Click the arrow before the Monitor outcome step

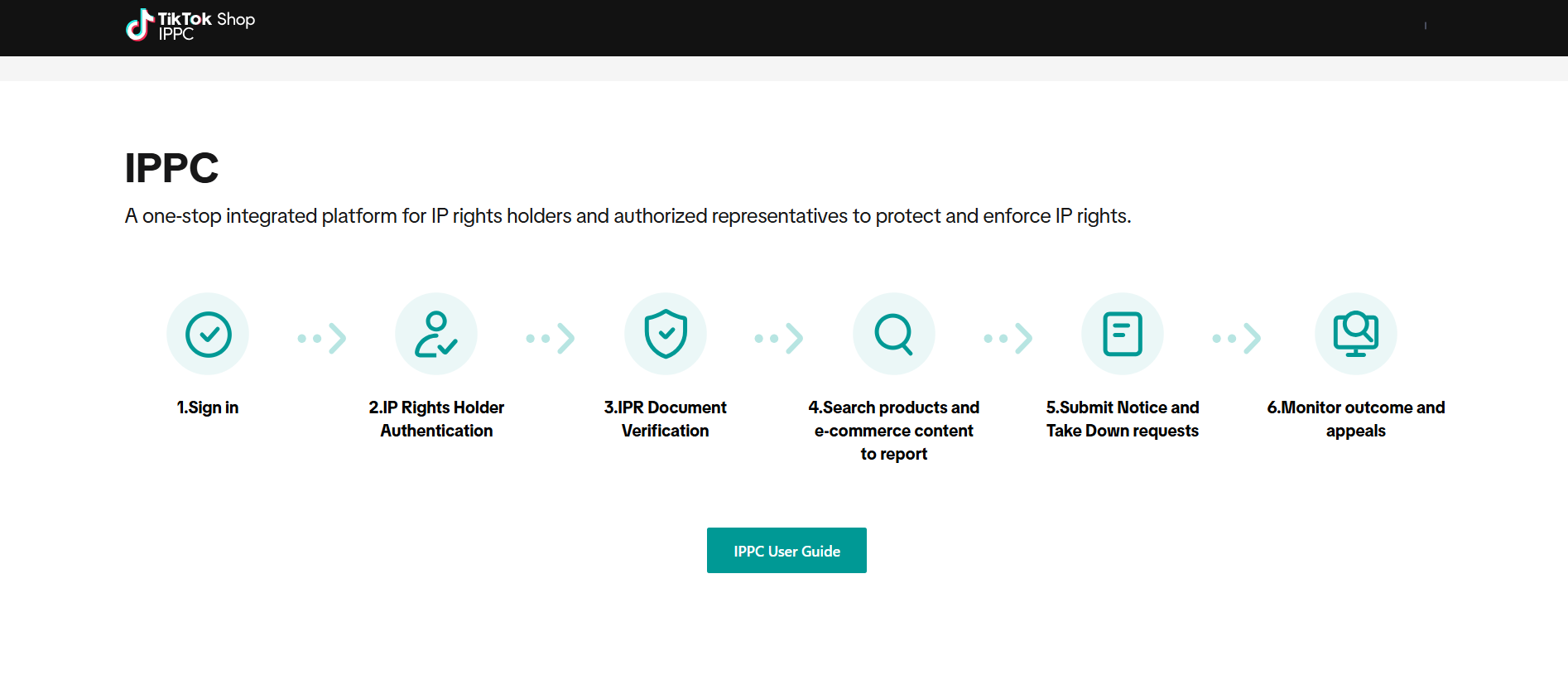(x=1237, y=338)
